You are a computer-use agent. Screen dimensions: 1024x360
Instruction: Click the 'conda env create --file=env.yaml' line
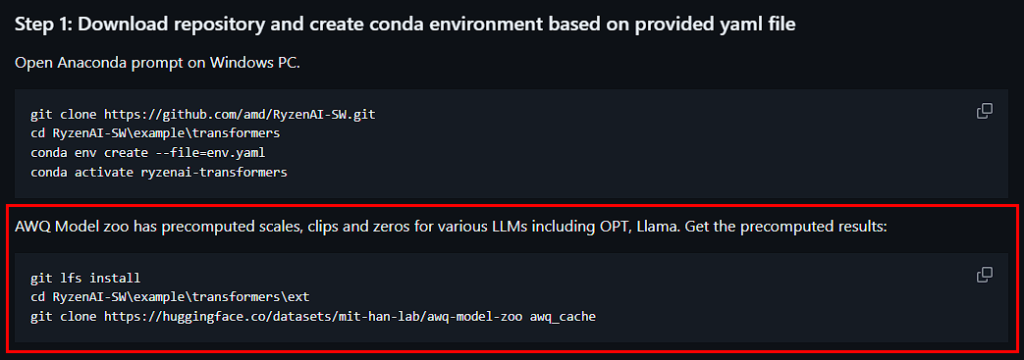(x=148, y=154)
